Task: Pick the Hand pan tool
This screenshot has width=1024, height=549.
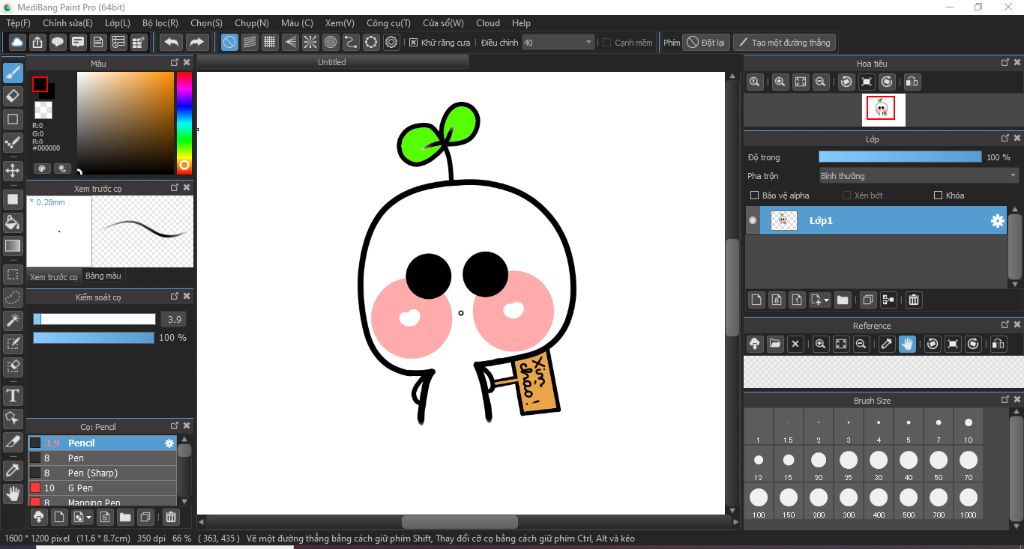Action: point(13,493)
